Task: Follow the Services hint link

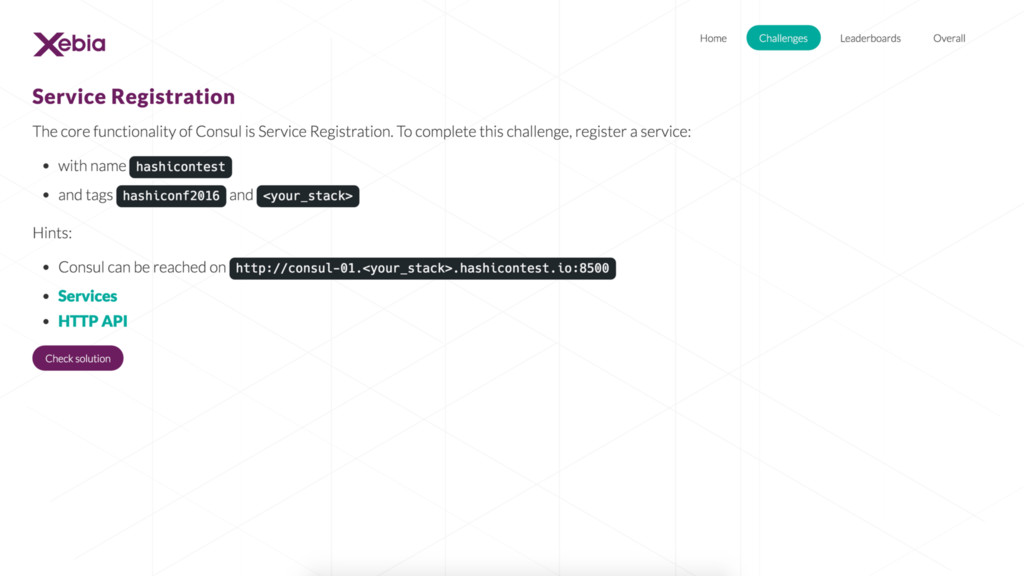Action: (x=88, y=296)
